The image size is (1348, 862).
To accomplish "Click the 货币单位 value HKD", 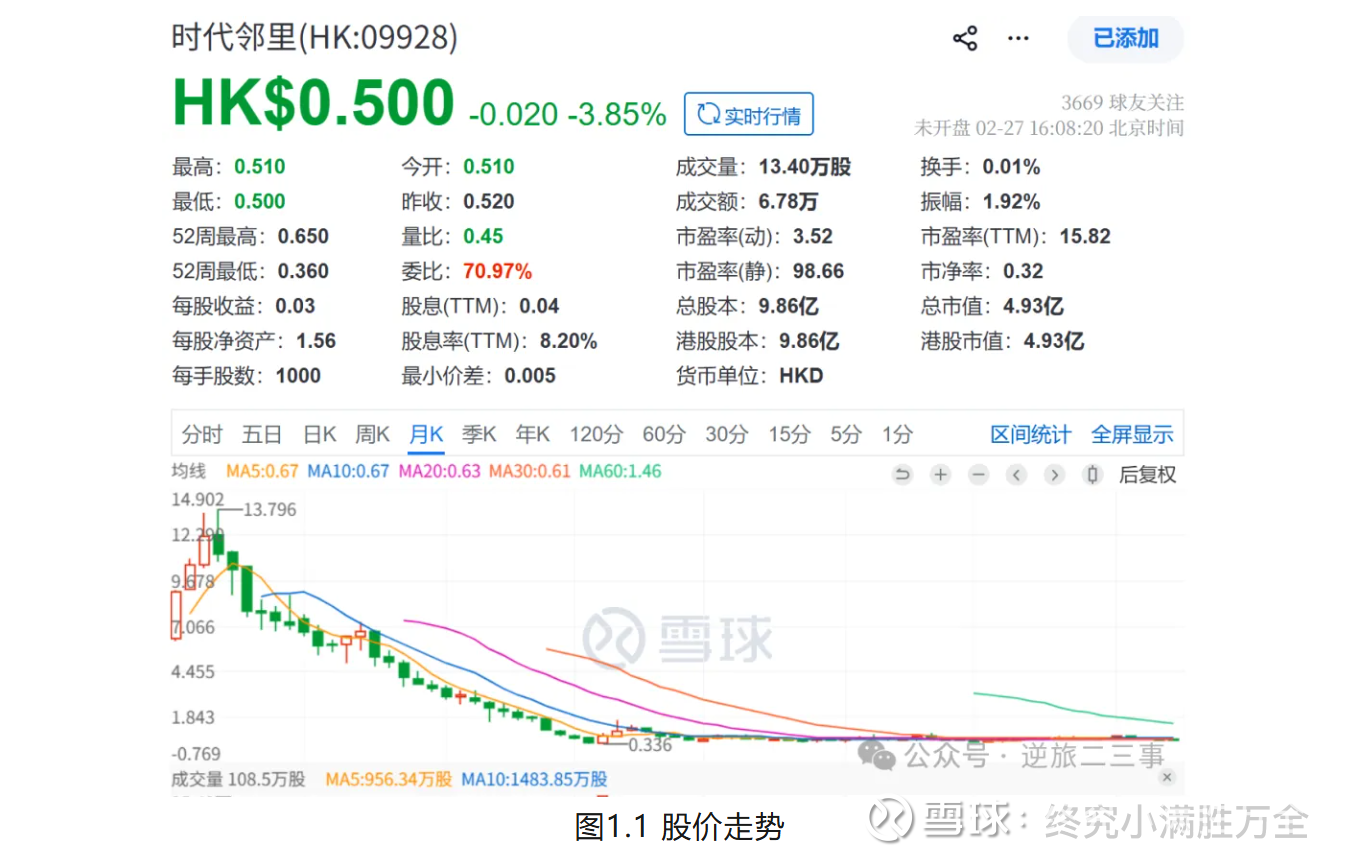I will click(x=801, y=376).
